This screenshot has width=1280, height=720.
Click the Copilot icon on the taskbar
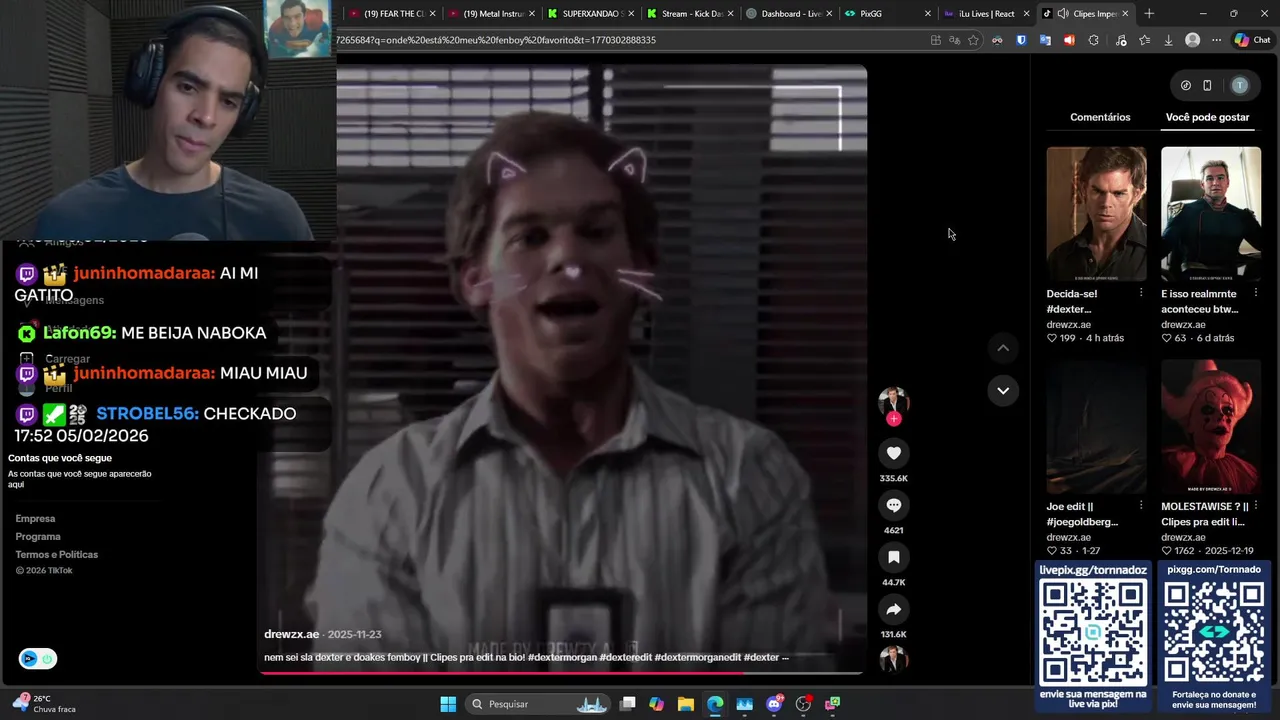point(656,704)
